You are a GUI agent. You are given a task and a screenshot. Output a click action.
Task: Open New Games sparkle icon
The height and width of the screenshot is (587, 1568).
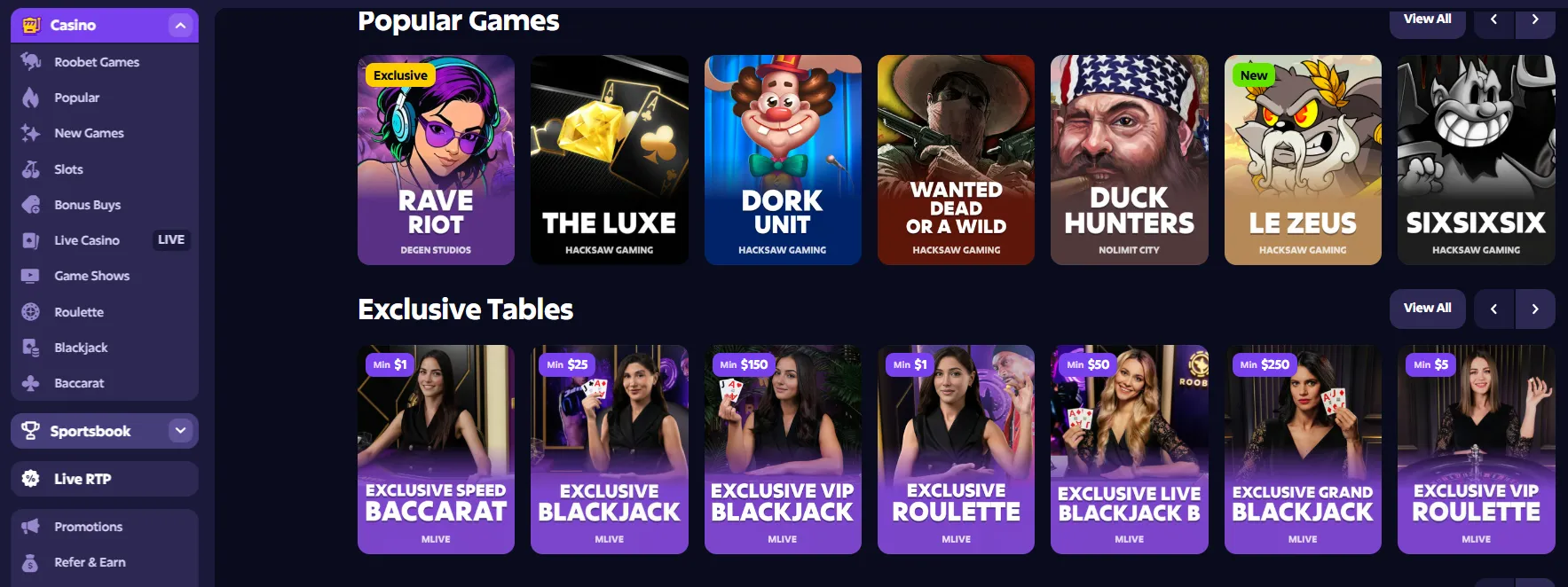click(x=31, y=133)
